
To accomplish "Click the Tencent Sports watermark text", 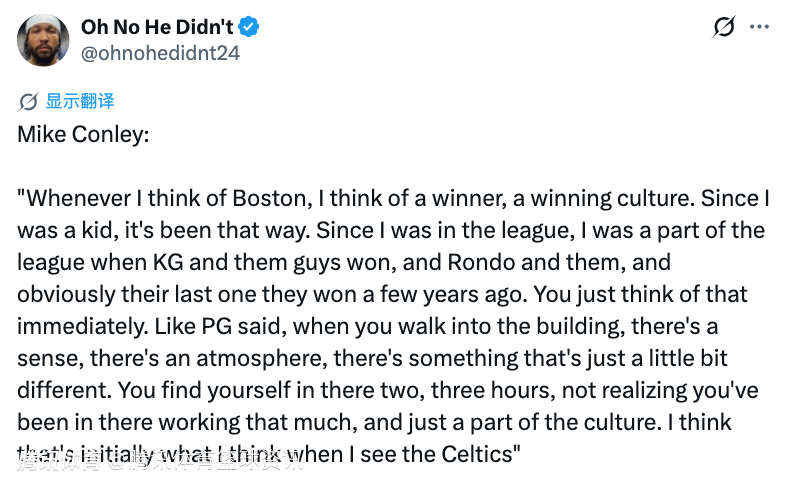I will click(160, 459).
